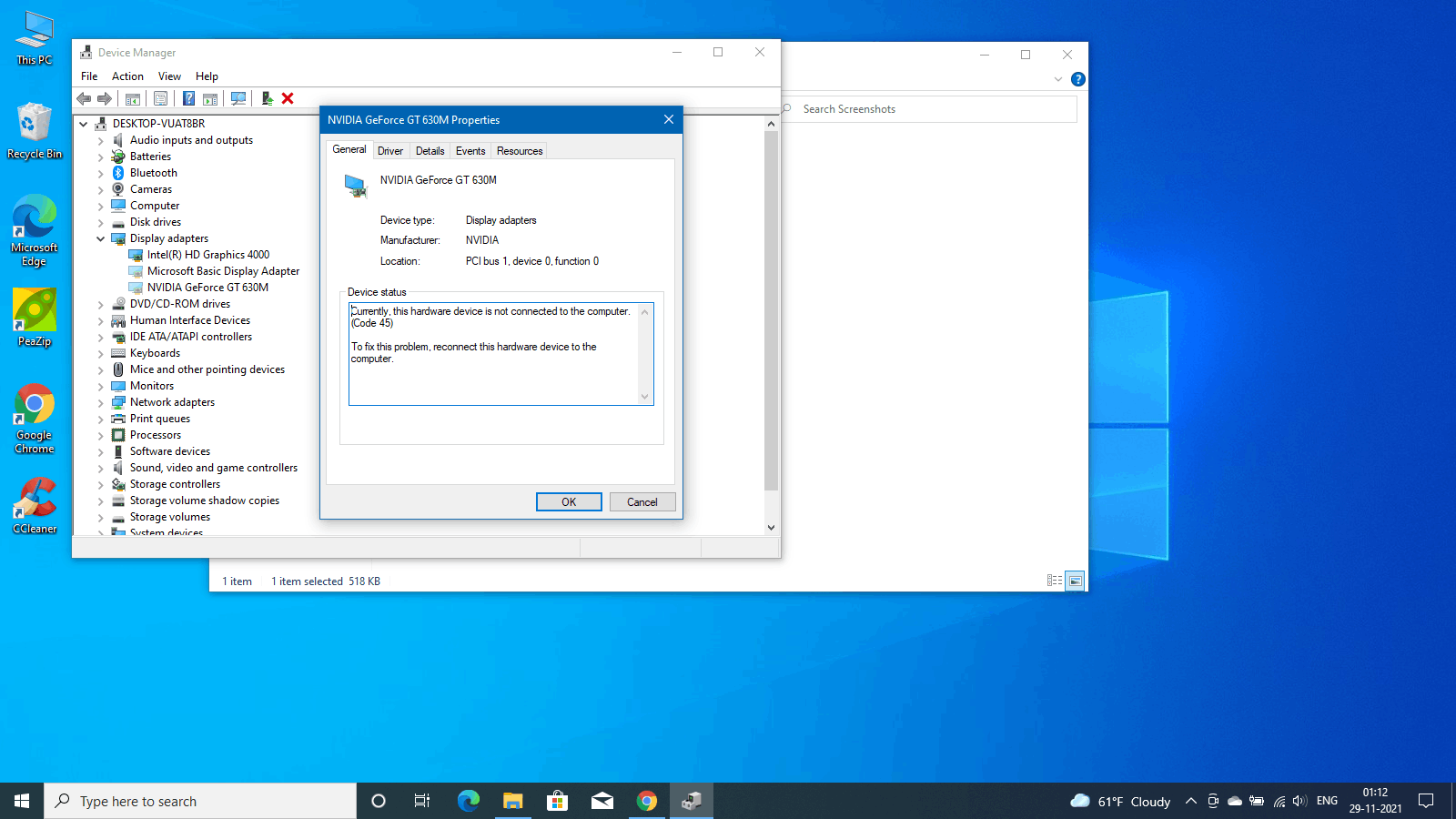The height and width of the screenshot is (819, 1456).
Task: Select the PeaZip desktop icon
Action: 35,318
